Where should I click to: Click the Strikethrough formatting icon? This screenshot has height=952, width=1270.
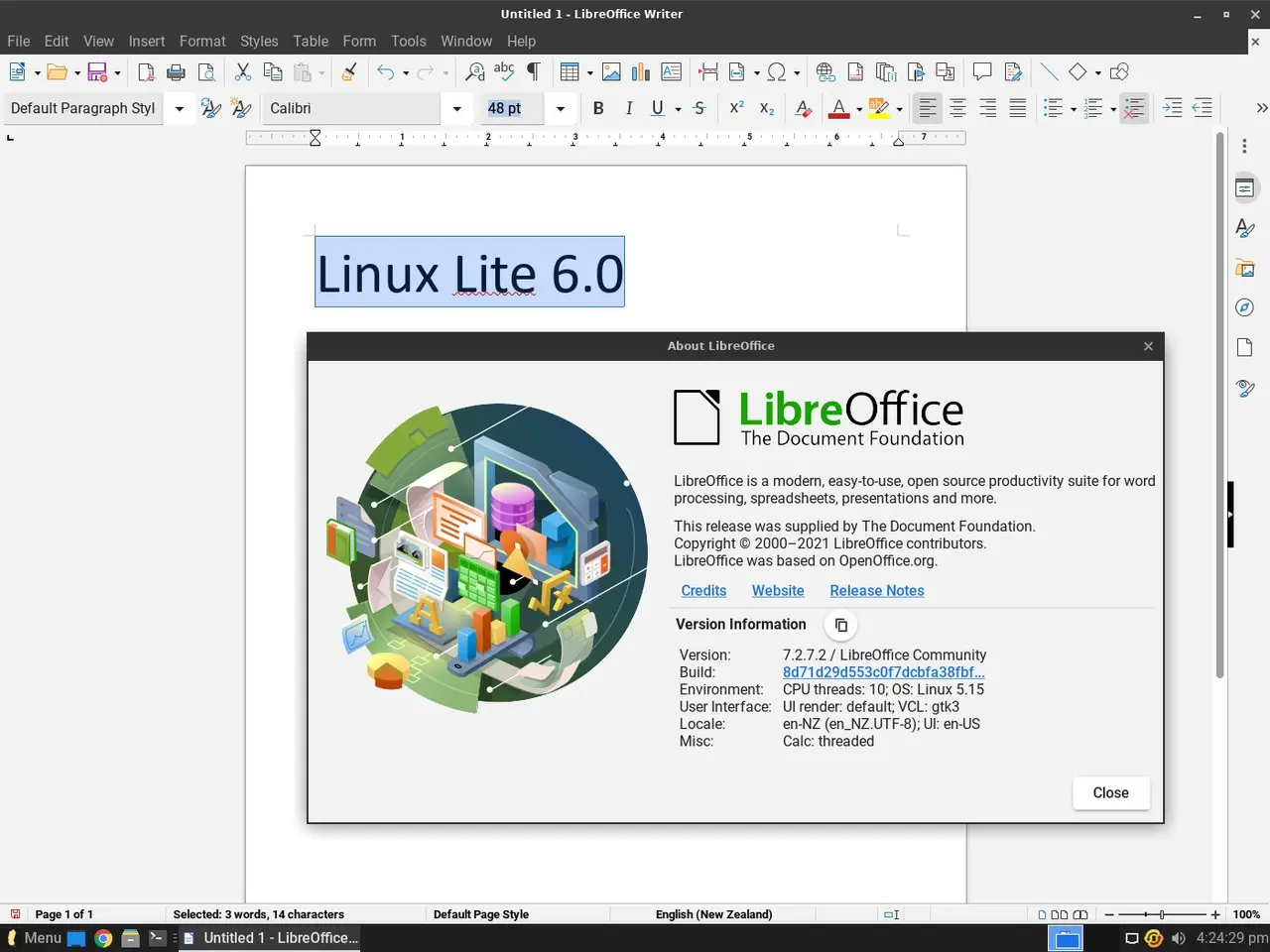[699, 108]
